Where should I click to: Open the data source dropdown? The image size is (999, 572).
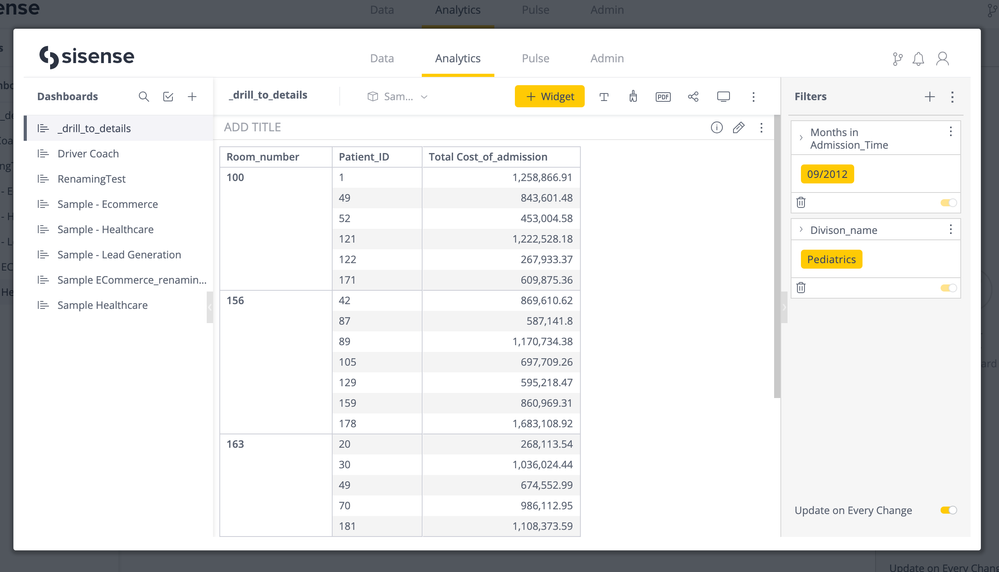(x=398, y=97)
